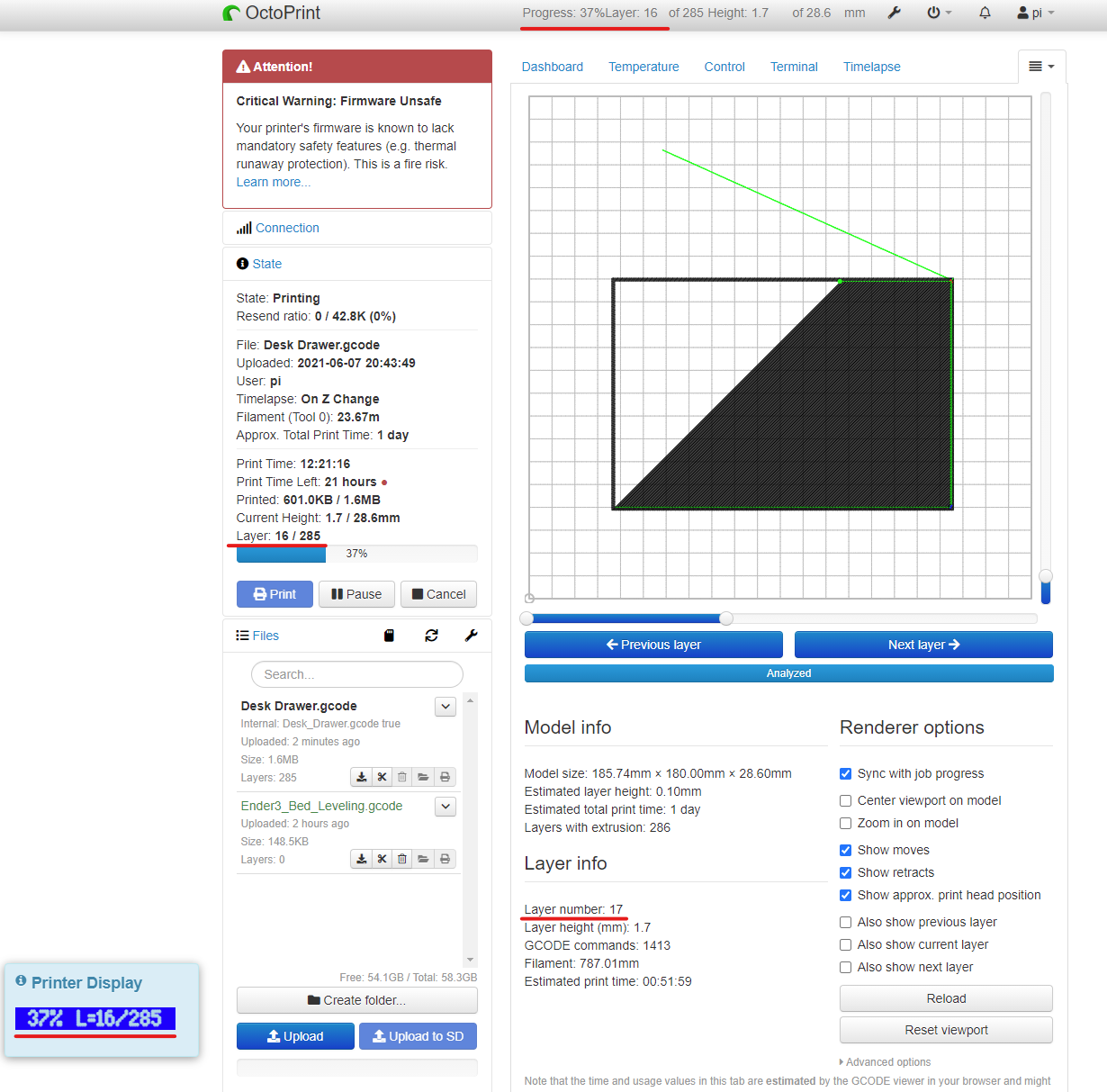Pause the current print
Viewport: 1107px width, 1092px height.
[x=356, y=594]
